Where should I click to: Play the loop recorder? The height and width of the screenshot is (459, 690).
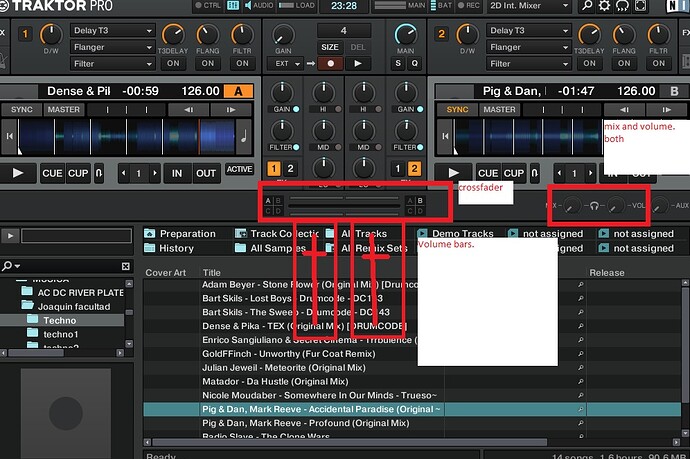(358, 64)
